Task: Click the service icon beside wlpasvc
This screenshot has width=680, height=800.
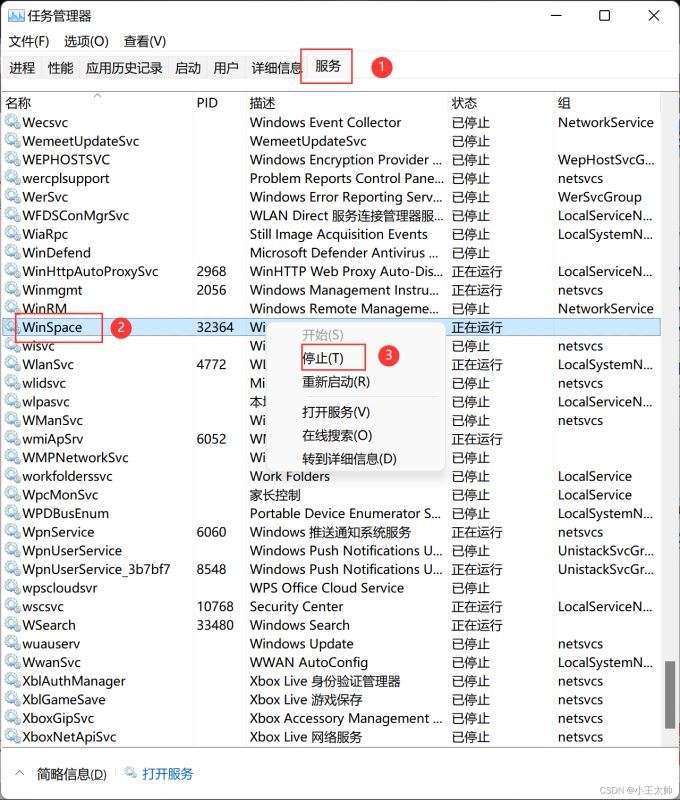Action: pos(12,401)
